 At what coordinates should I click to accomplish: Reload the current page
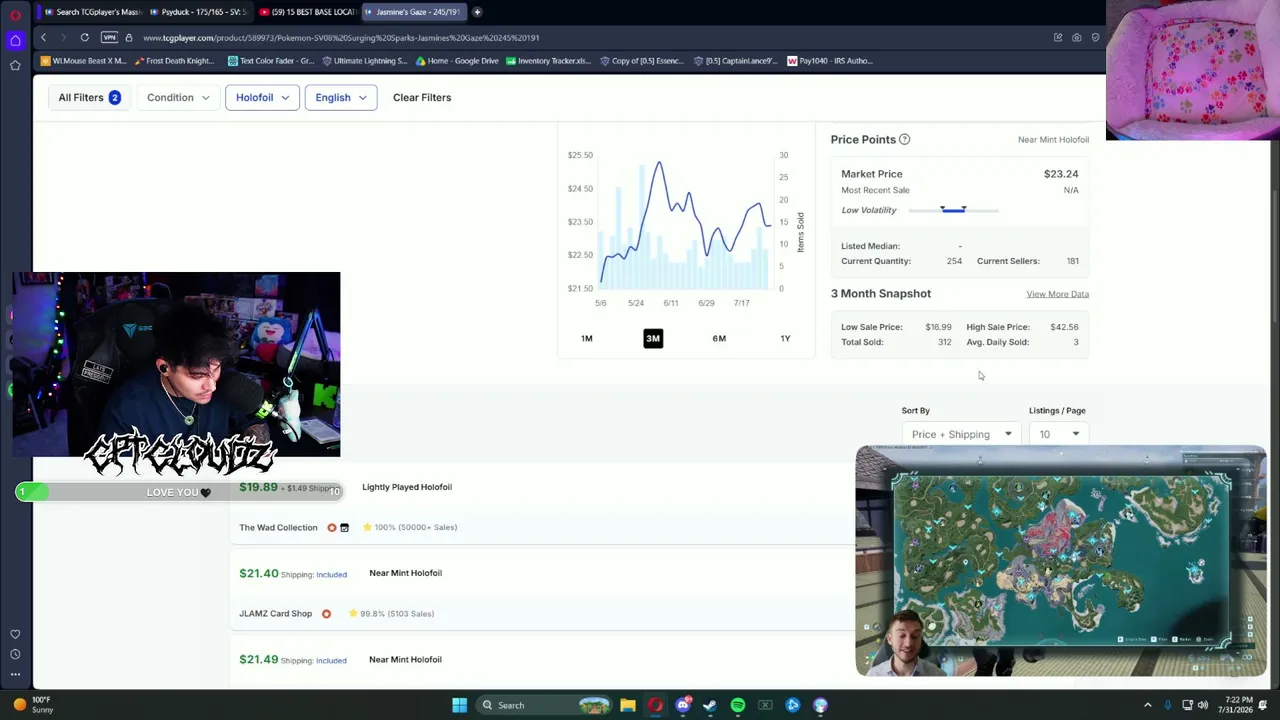pos(84,38)
